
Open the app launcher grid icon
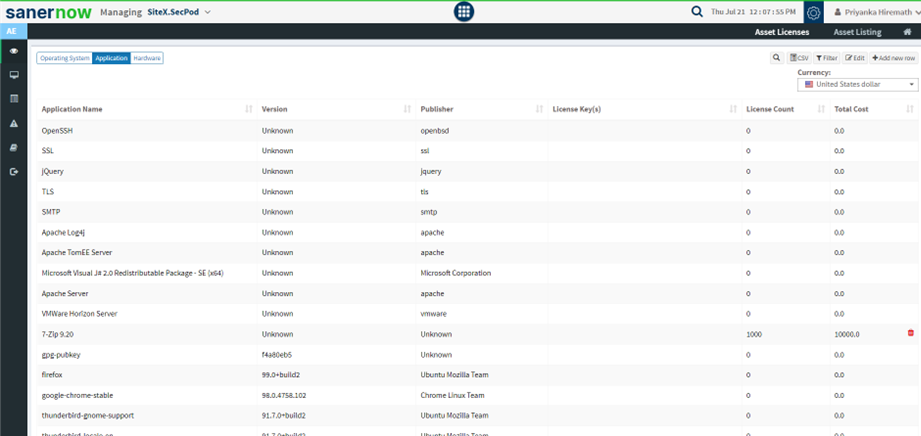coord(463,12)
